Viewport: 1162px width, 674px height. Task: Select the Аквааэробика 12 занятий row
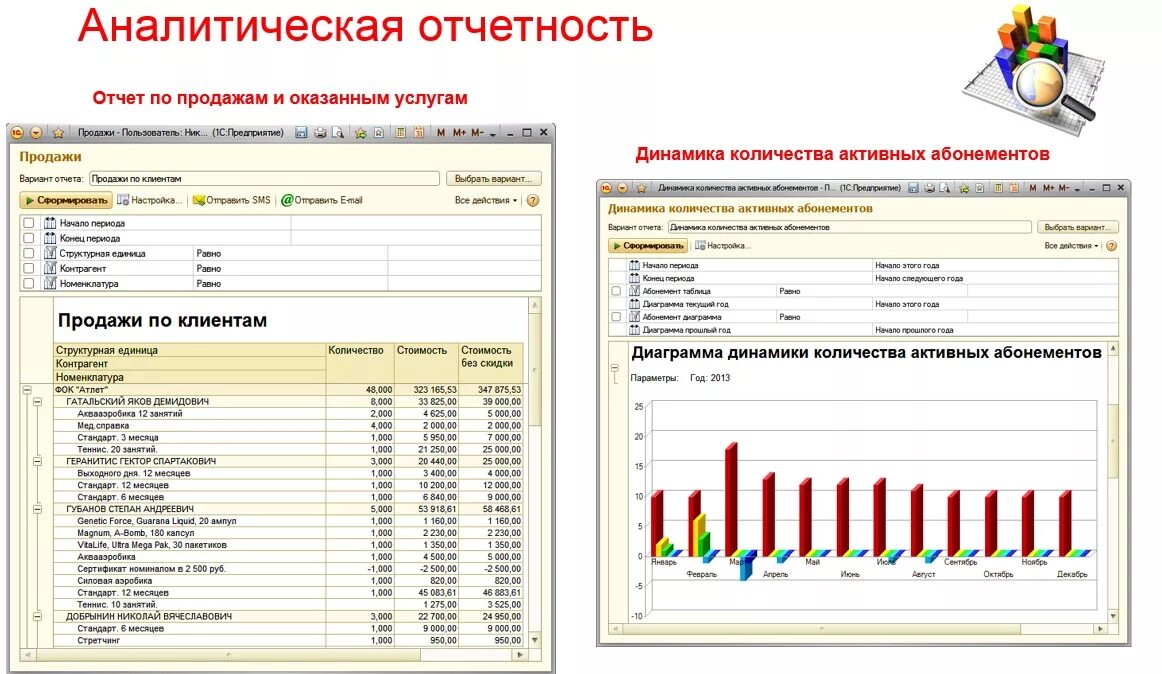click(288, 414)
